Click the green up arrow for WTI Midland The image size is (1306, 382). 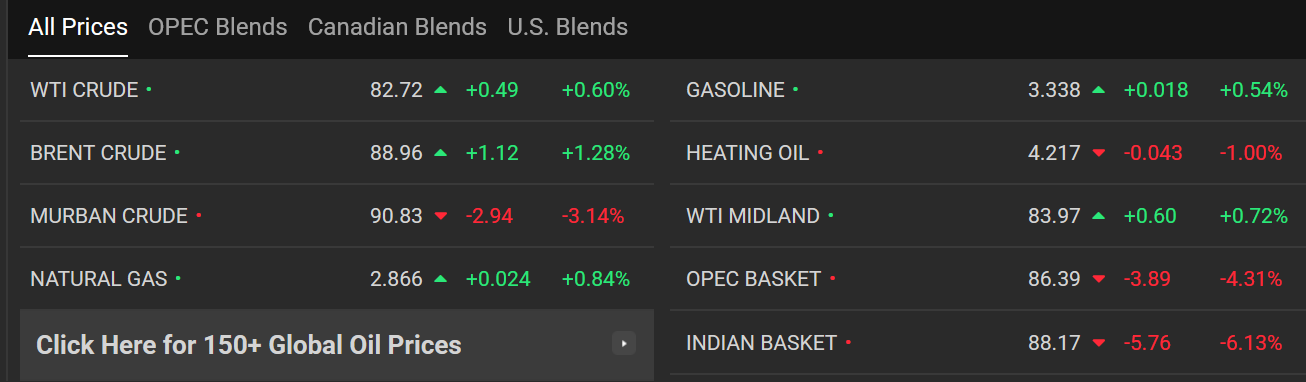(1099, 216)
